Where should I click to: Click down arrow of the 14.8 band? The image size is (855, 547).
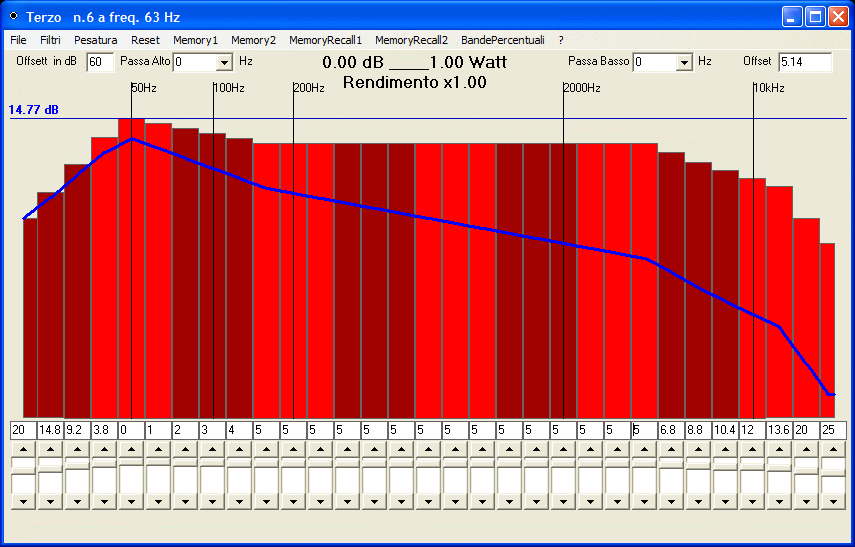pyautogui.click(x=50, y=502)
